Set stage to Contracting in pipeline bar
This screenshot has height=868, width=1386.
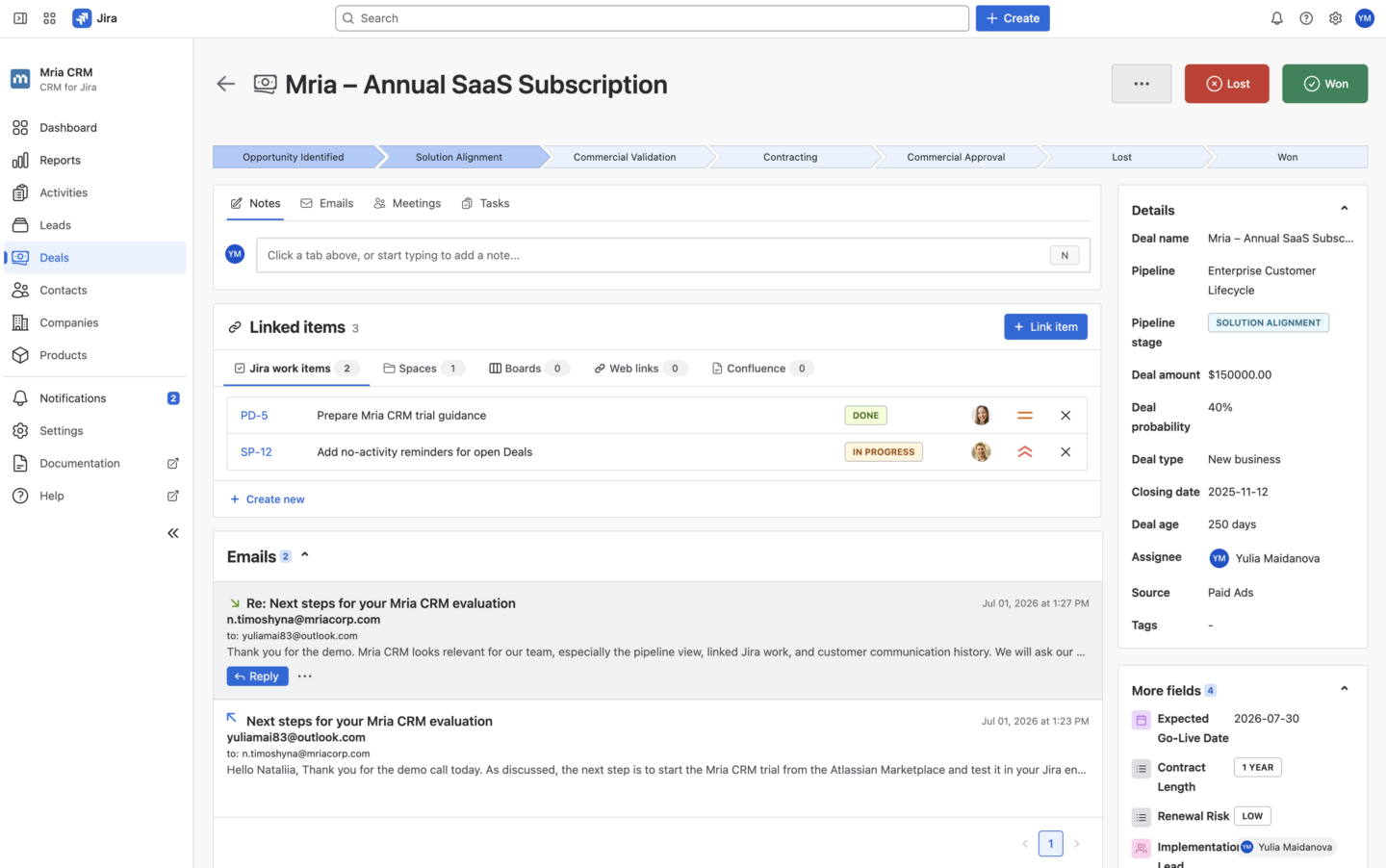coord(790,157)
